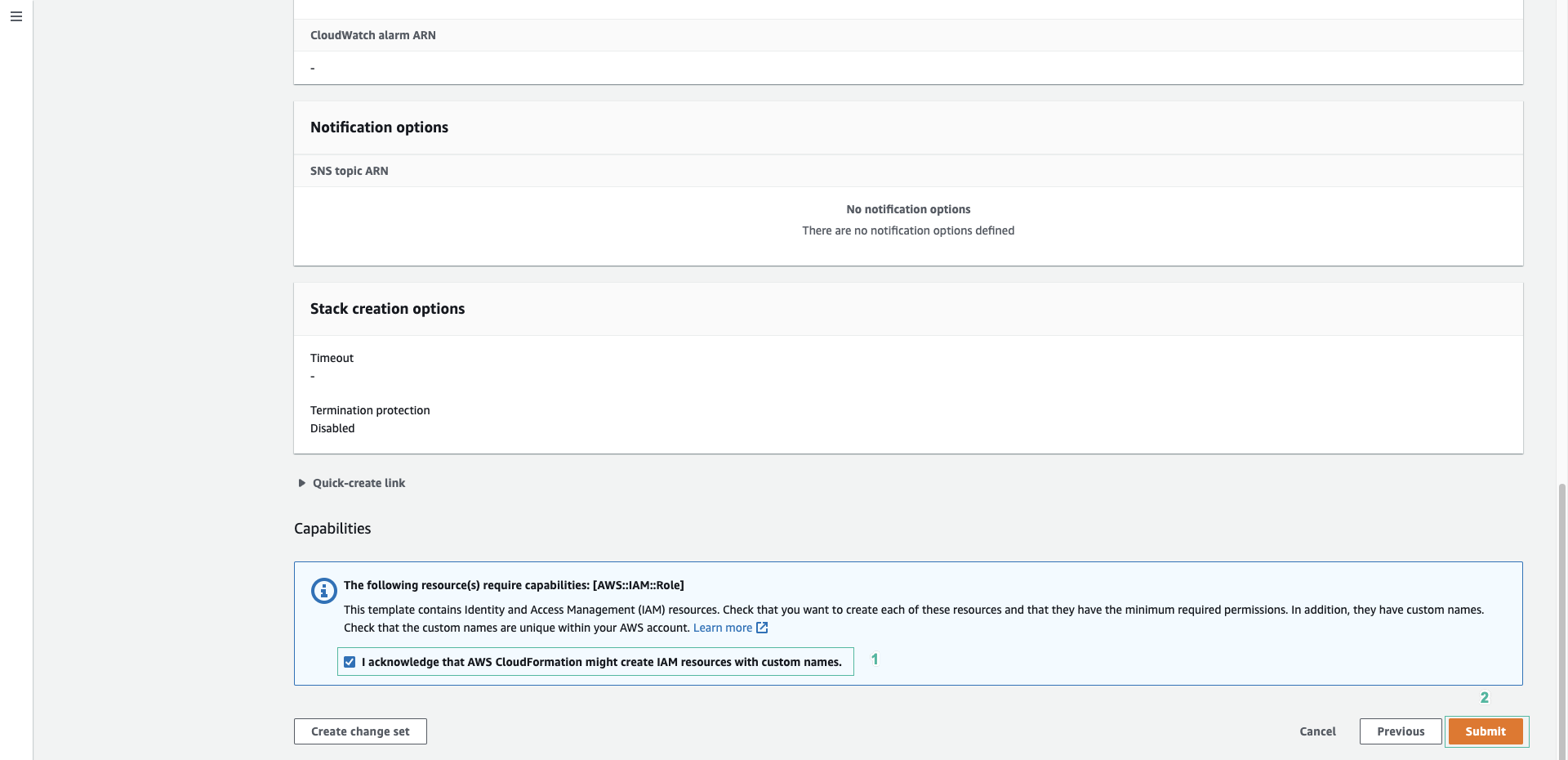Viewport: 1568px width, 760px height.
Task: Click the acknowledgement label about custom names
Action: coord(602,662)
